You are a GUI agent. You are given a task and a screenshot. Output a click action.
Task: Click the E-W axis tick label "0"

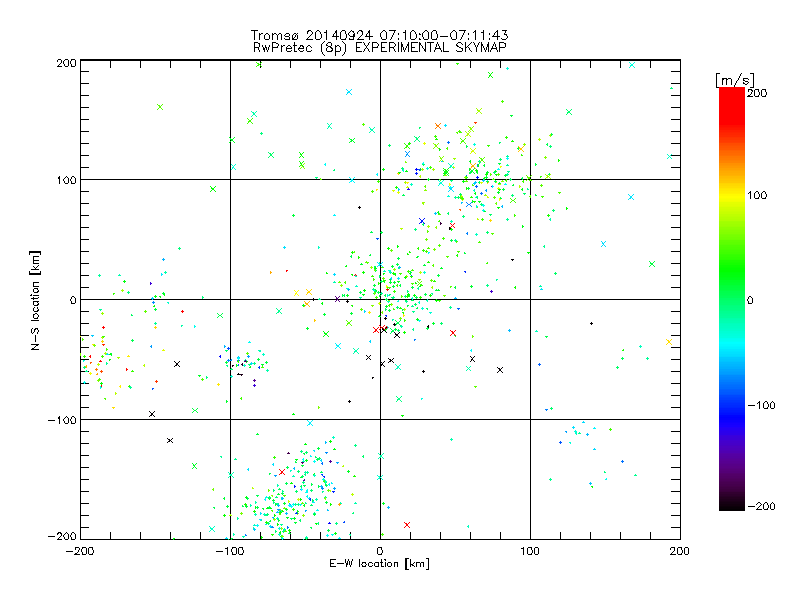point(380,551)
